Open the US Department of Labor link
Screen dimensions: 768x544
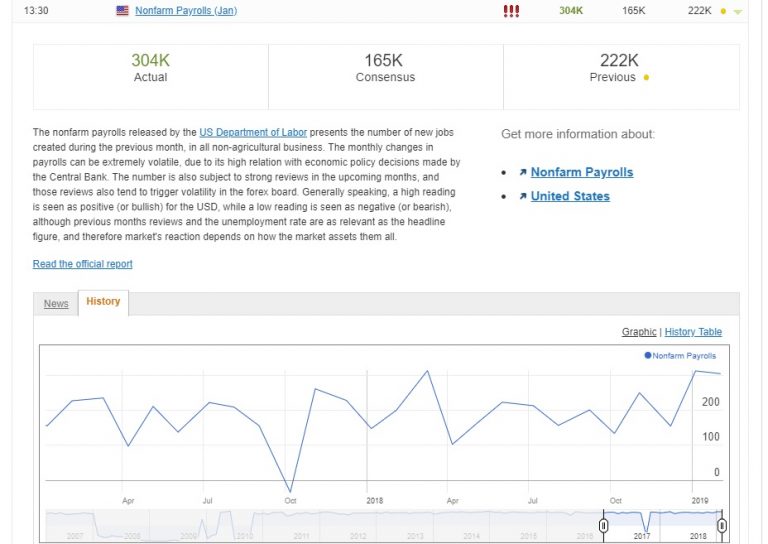tap(253, 132)
